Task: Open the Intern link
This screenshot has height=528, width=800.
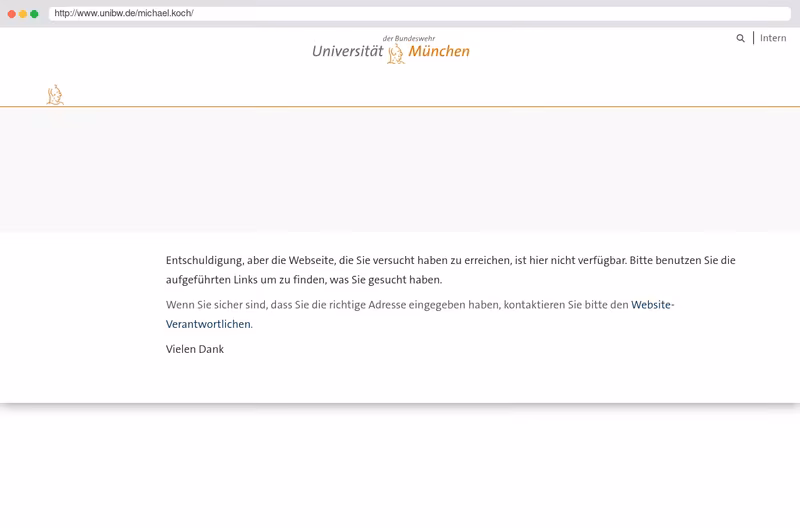Action: tap(773, 38)
